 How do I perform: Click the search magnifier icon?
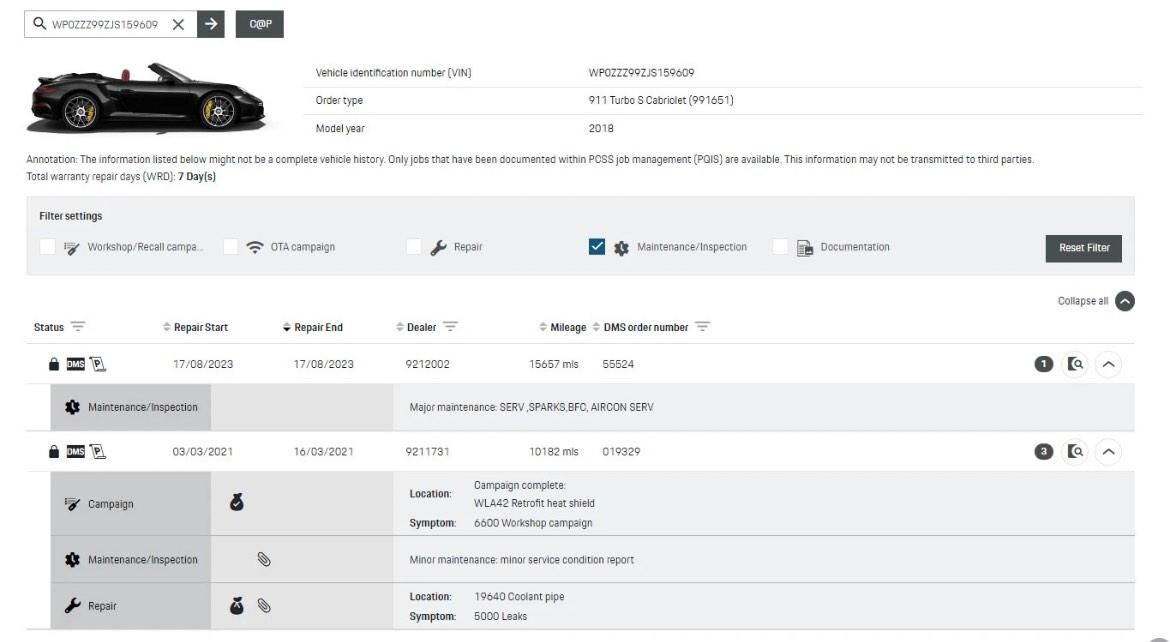[40, 24]
